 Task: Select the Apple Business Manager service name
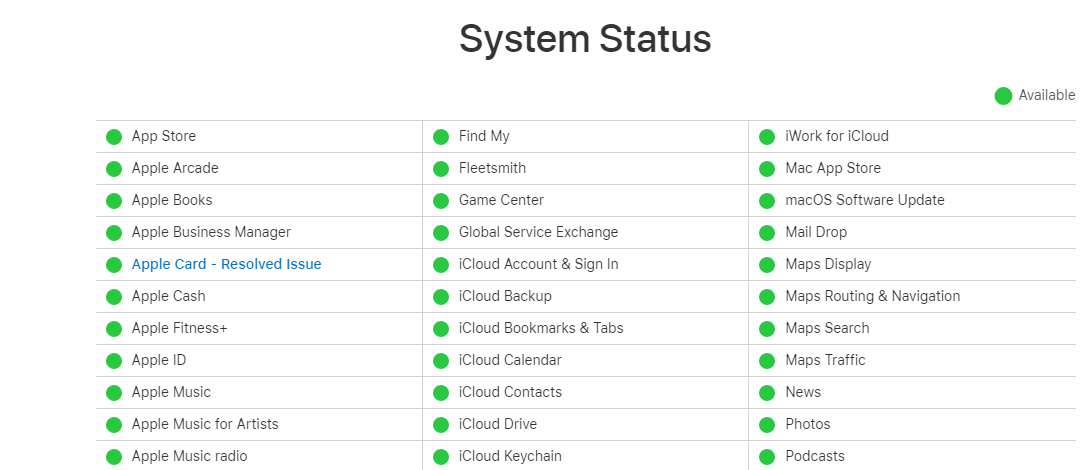click(x=211, y=232)
